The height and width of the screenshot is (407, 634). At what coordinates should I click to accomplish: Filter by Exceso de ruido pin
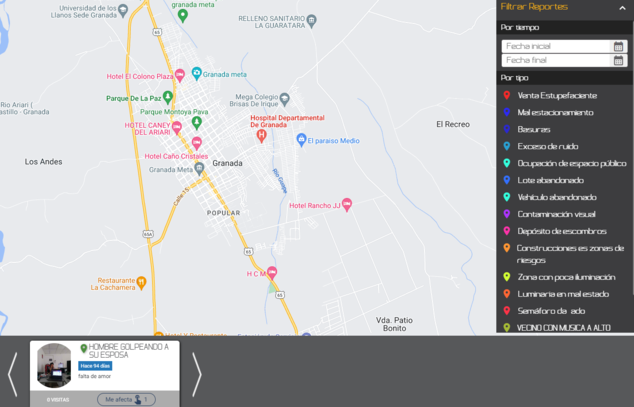[x=507, y=146]
